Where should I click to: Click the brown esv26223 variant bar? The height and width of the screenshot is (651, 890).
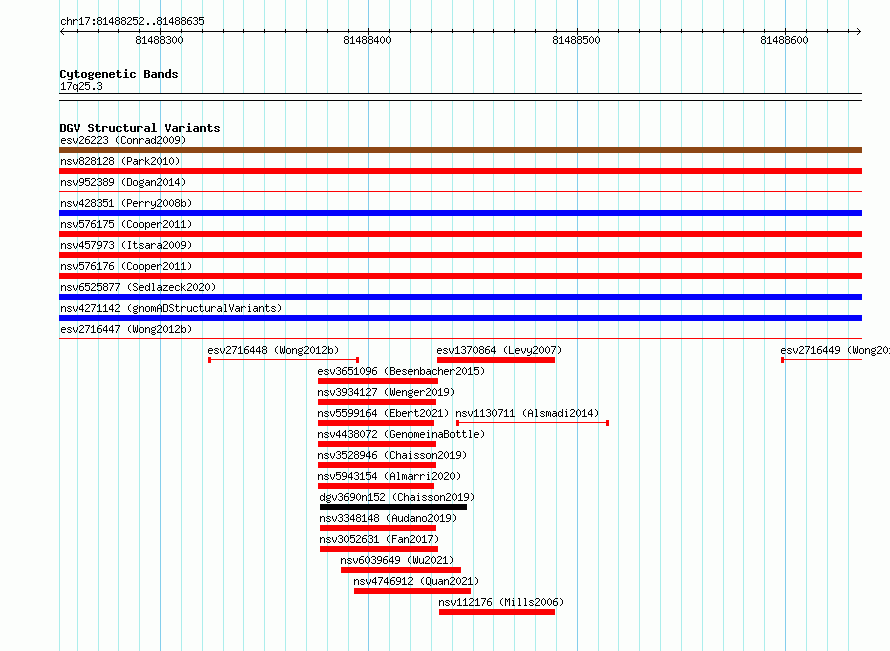coord(460,150)
